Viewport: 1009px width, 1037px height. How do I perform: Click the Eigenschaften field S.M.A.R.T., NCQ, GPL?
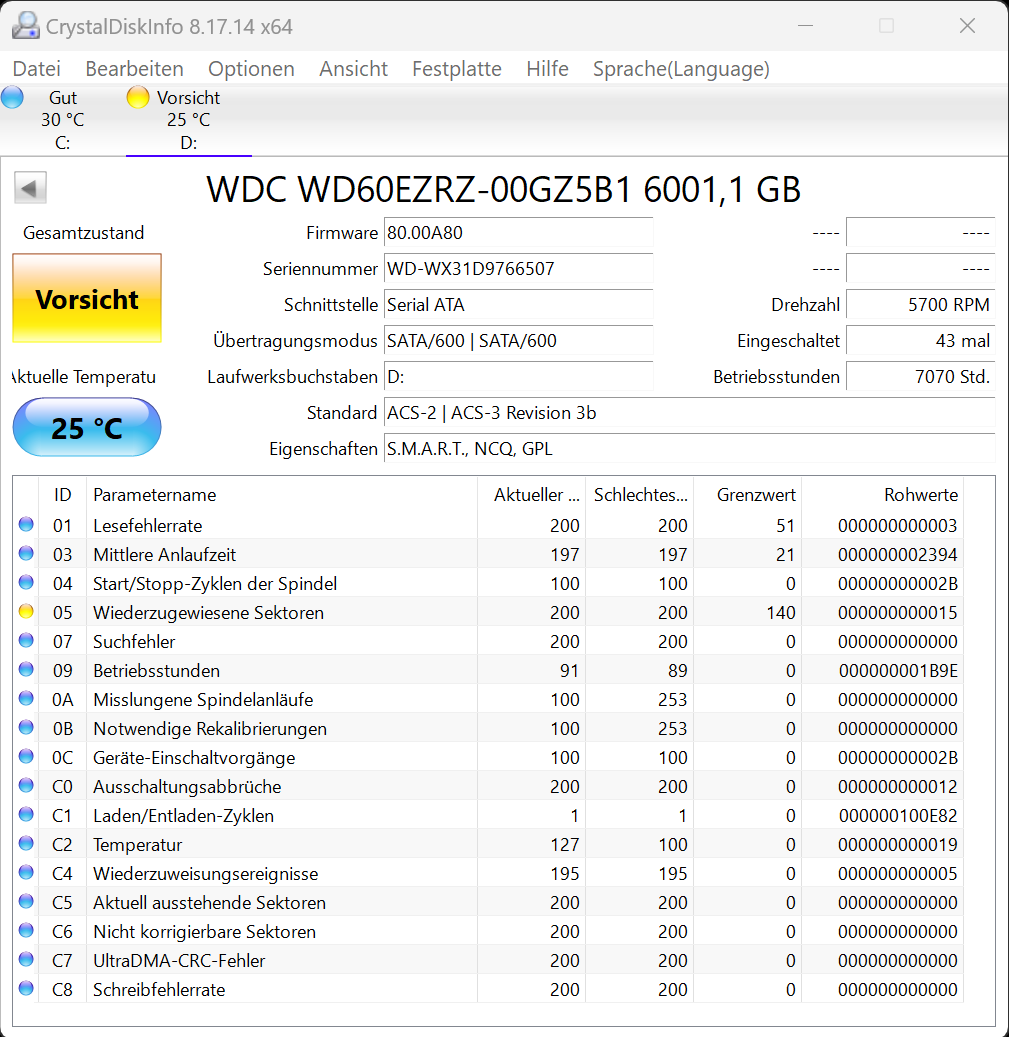click(x=690, y=449)
